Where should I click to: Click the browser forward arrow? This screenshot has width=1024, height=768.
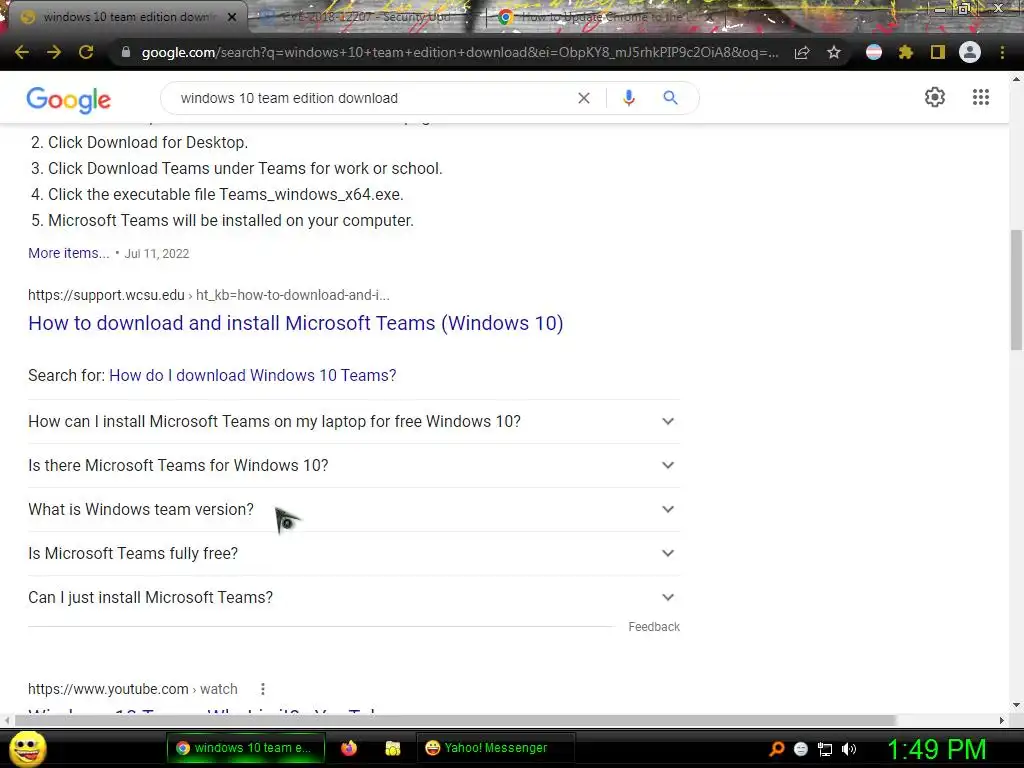point(54,52)
